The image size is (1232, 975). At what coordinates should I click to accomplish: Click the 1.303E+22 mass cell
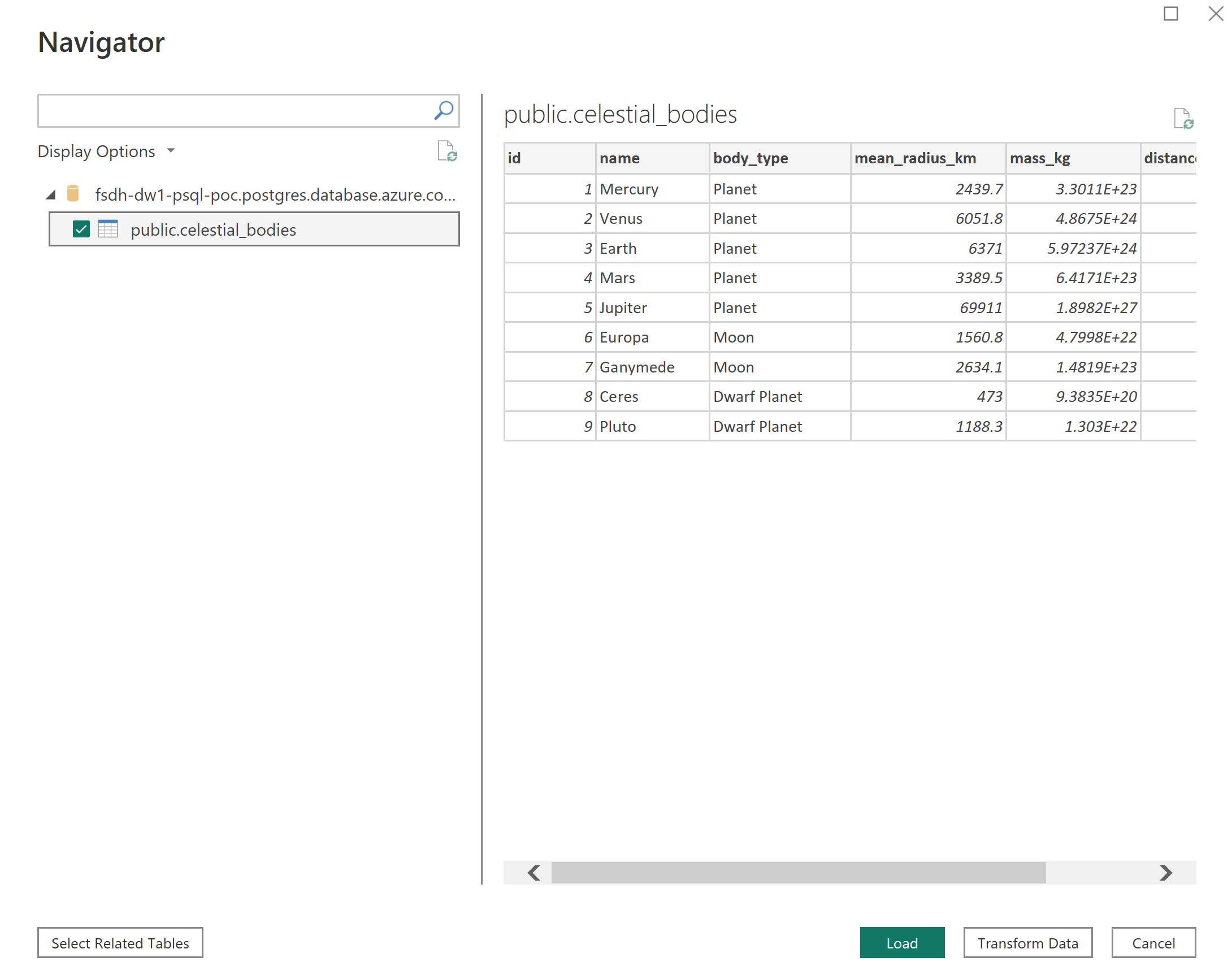pyautogui.click(x=1073, y=426)
